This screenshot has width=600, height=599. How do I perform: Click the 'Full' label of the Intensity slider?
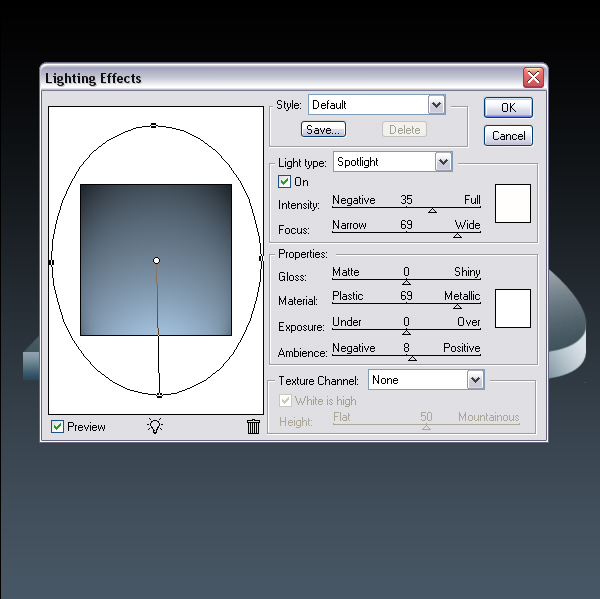tap(472, 200)
